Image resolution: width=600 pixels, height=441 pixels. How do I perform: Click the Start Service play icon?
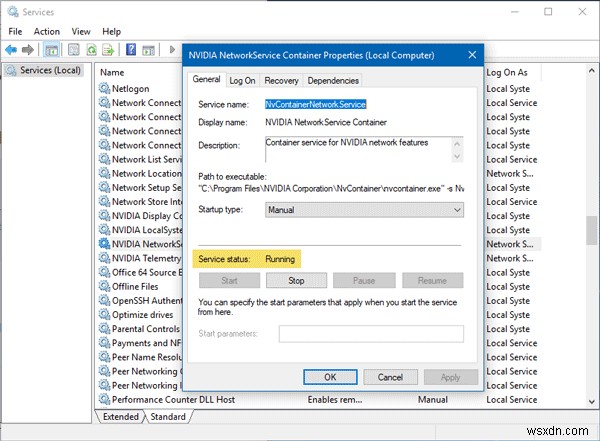(x=172, y=49)
